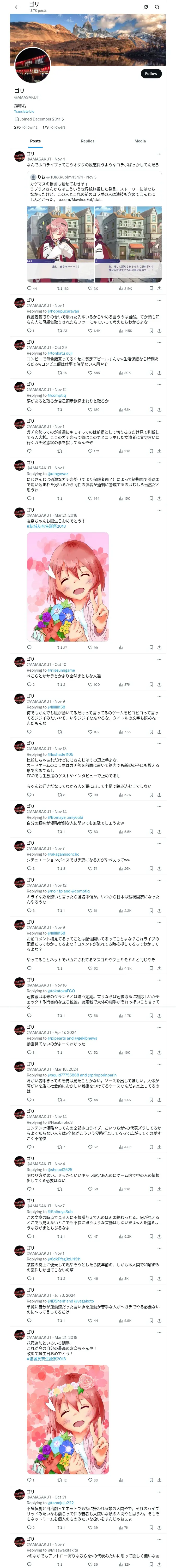Screen dimensions: 176x1568
Task: Click the Grok icon in the header
Action: (x=146, y=7)
